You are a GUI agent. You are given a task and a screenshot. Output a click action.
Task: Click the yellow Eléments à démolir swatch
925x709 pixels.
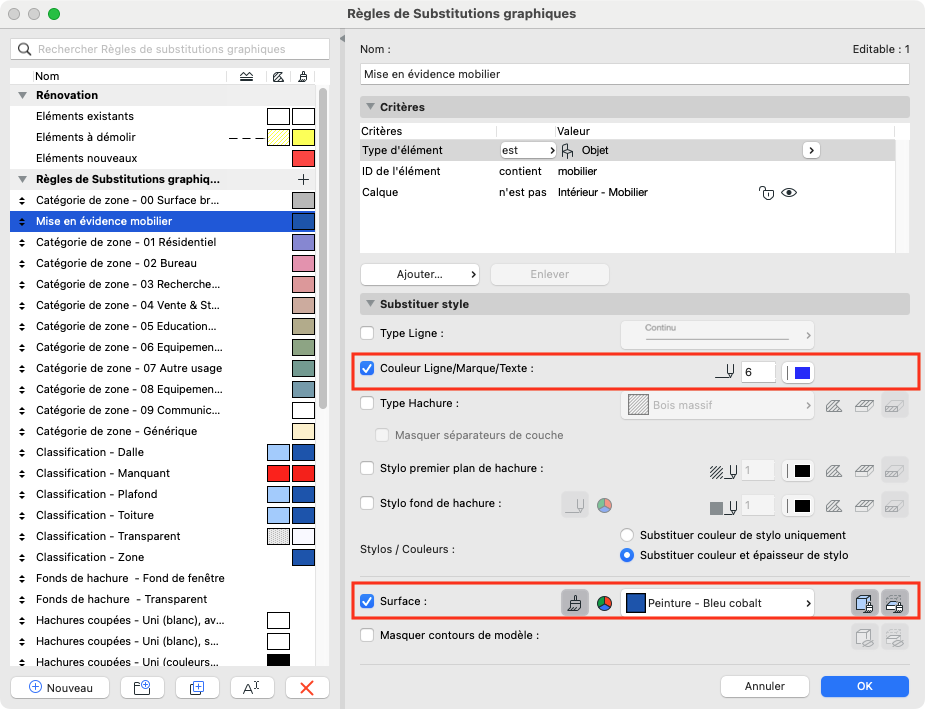[303, 137]
